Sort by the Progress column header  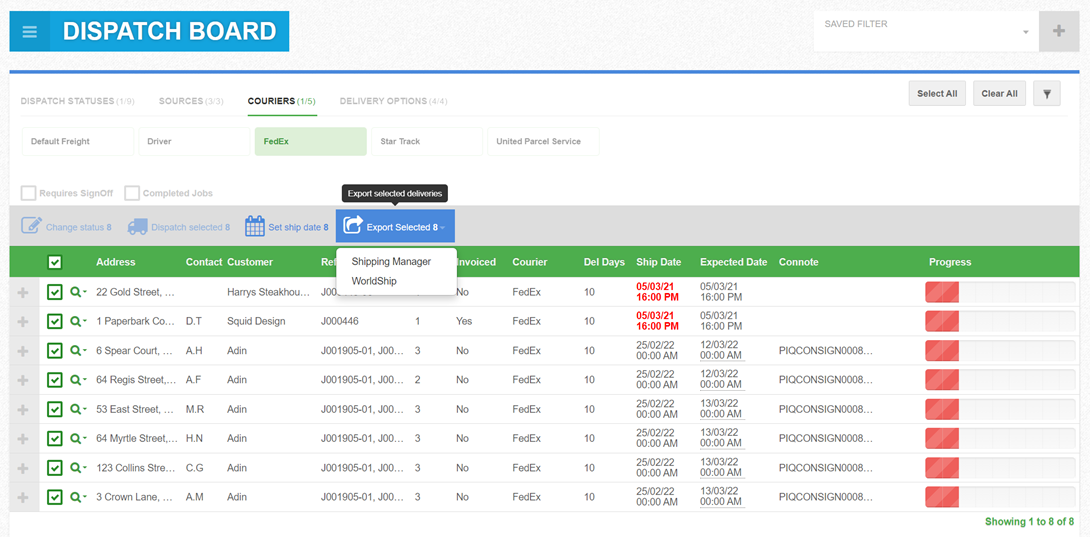[x=950, y=262]
